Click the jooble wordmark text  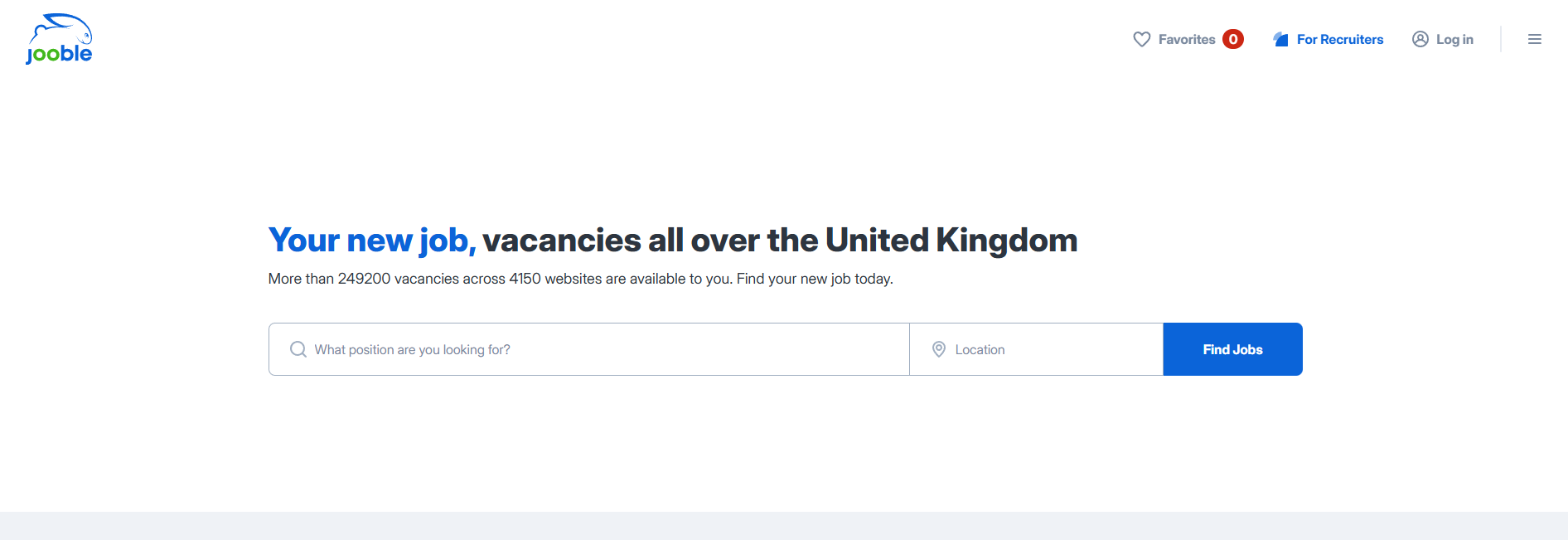pos(60,54)
